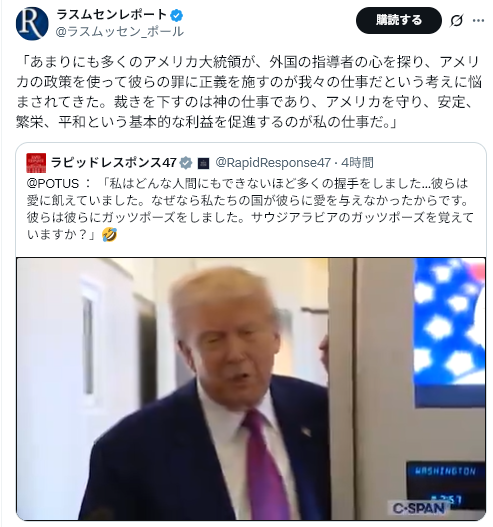493x527 pixels.
Task: Open the @POTUS mention link
Action: coord(53,184)
